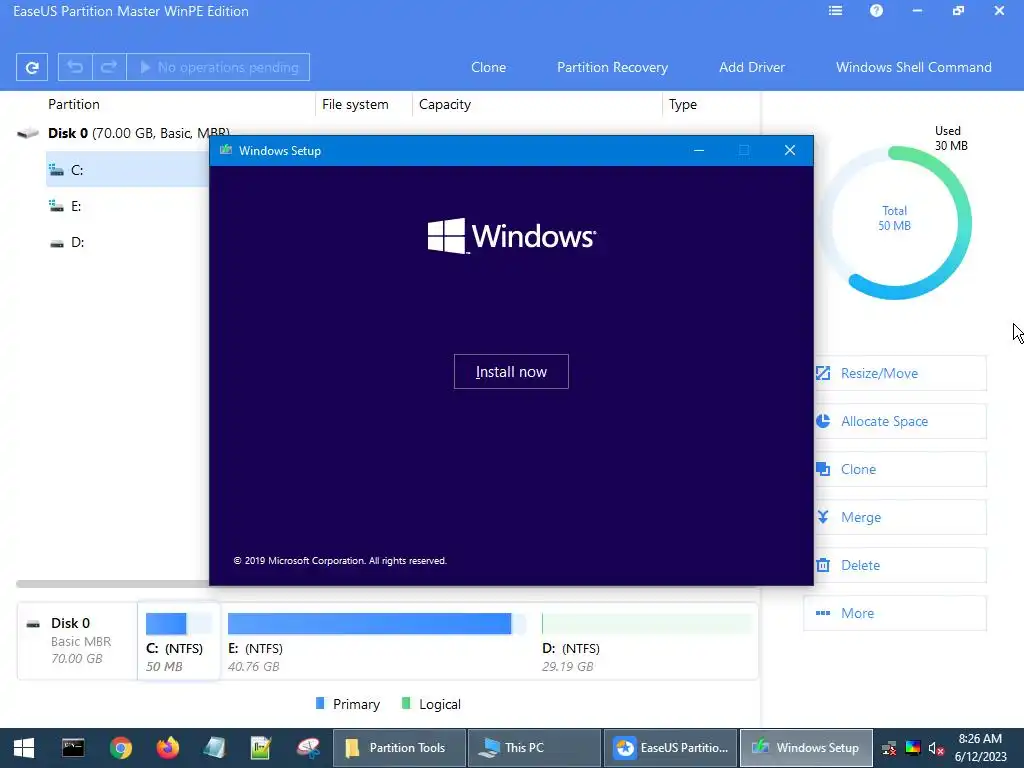
Task: Click the refresh disk icon in EaseUS toolbar
Action: (x=32, y=67)
